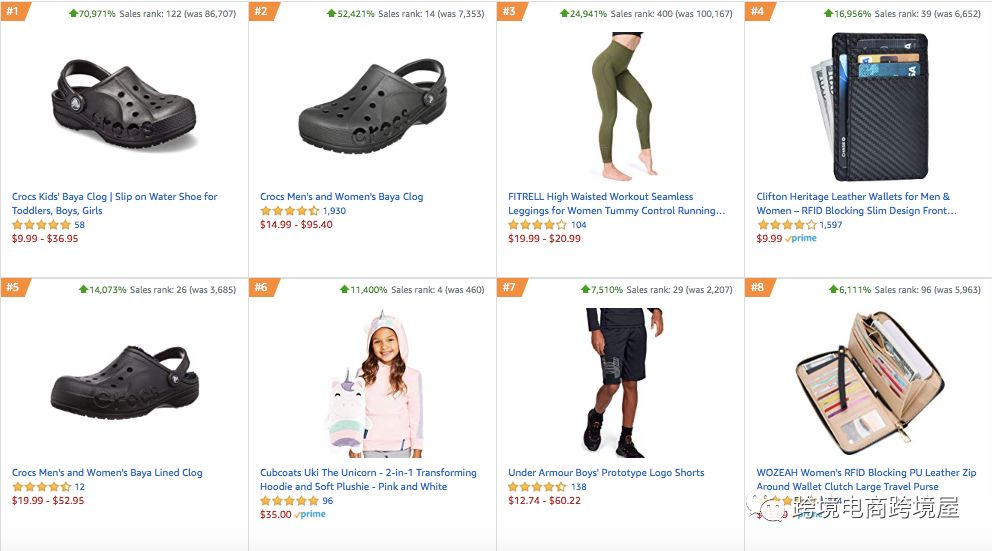The image size is (992, 551).
Task: Open Under Armour Boys' Prototype Logo Shorts link
Action: tap(606, 473)
